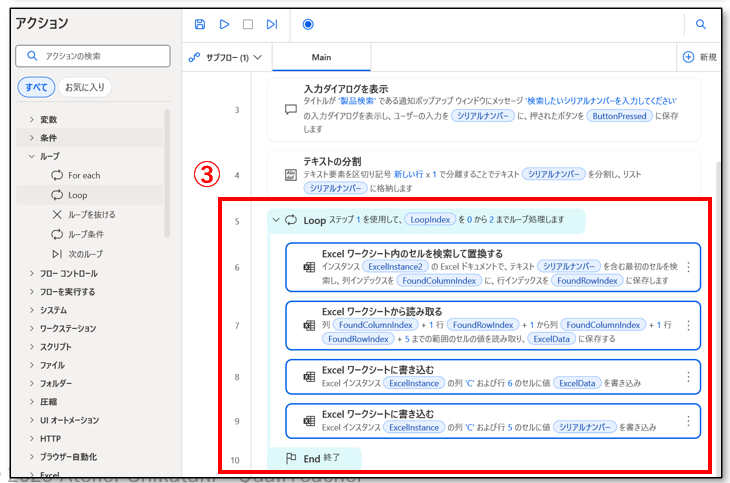Click 新規 to add new variable

[699, 57]
